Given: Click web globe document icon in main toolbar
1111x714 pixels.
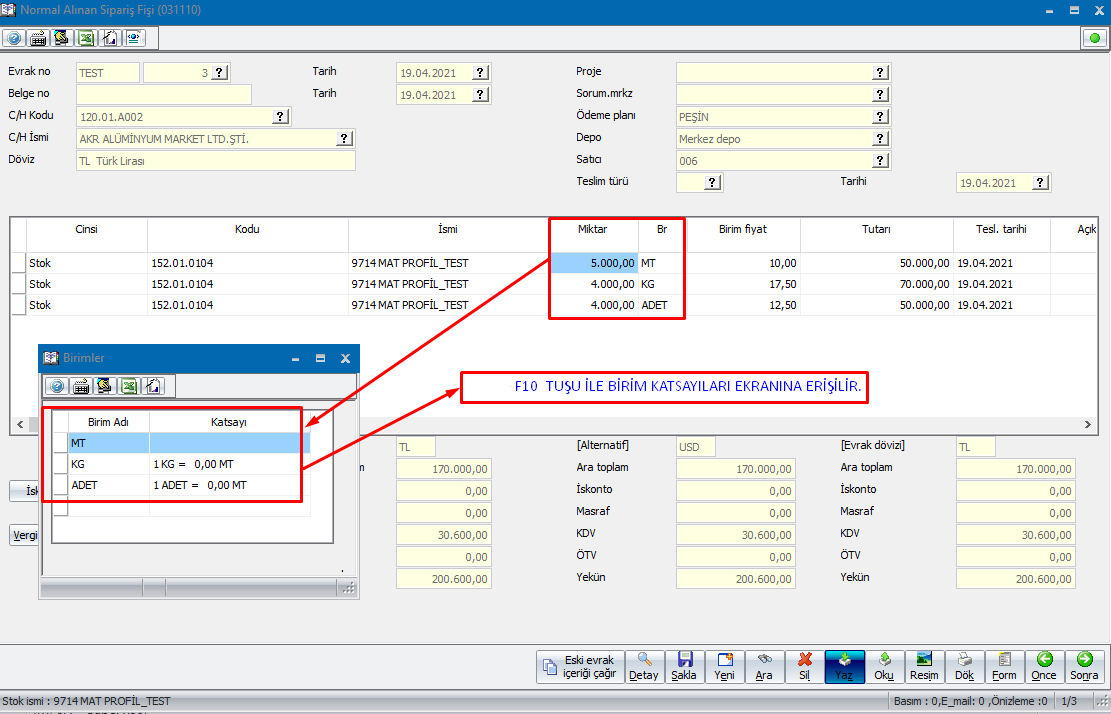Looking at the screenshot, I should point(134,38).
